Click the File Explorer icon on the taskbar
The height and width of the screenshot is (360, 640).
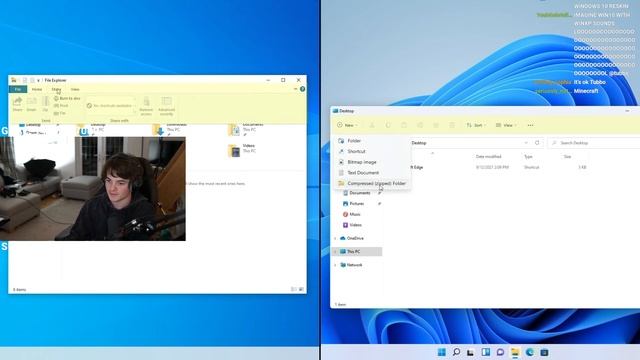coord(515,352)
